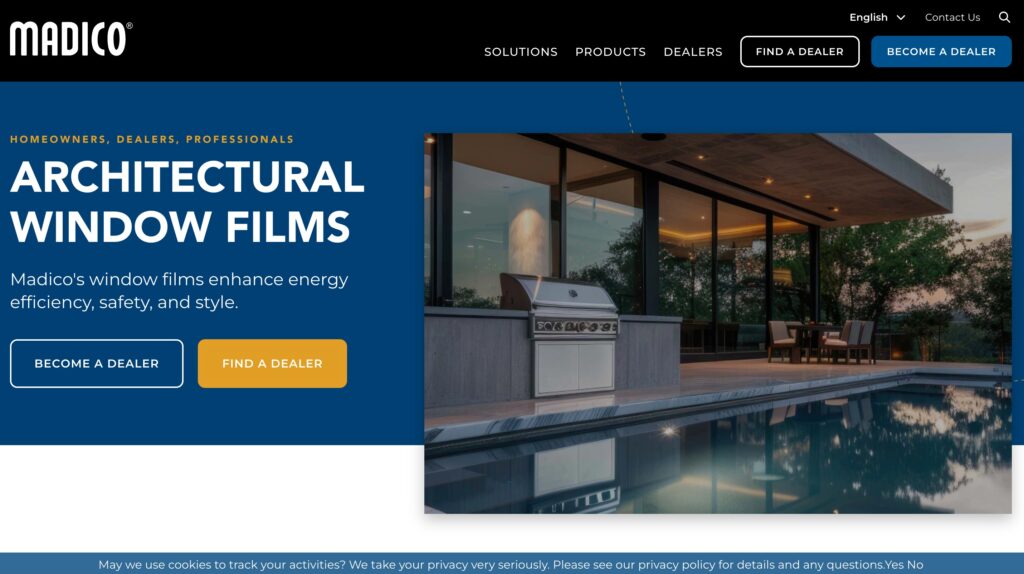
Task: Open the Products menu
Action: (610, 52)
